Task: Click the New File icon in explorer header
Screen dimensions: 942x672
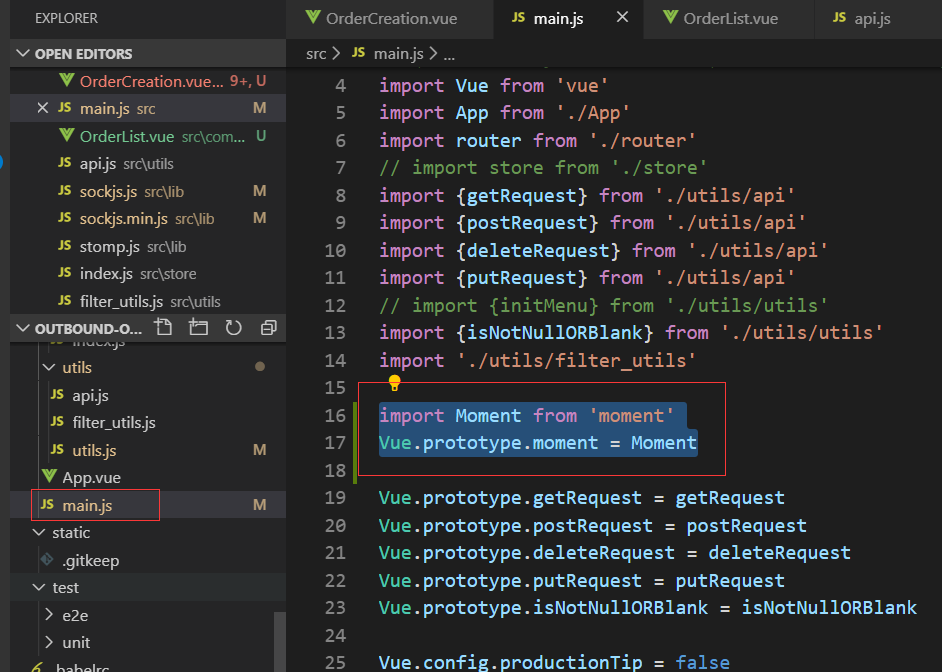Action: point(163,327)
